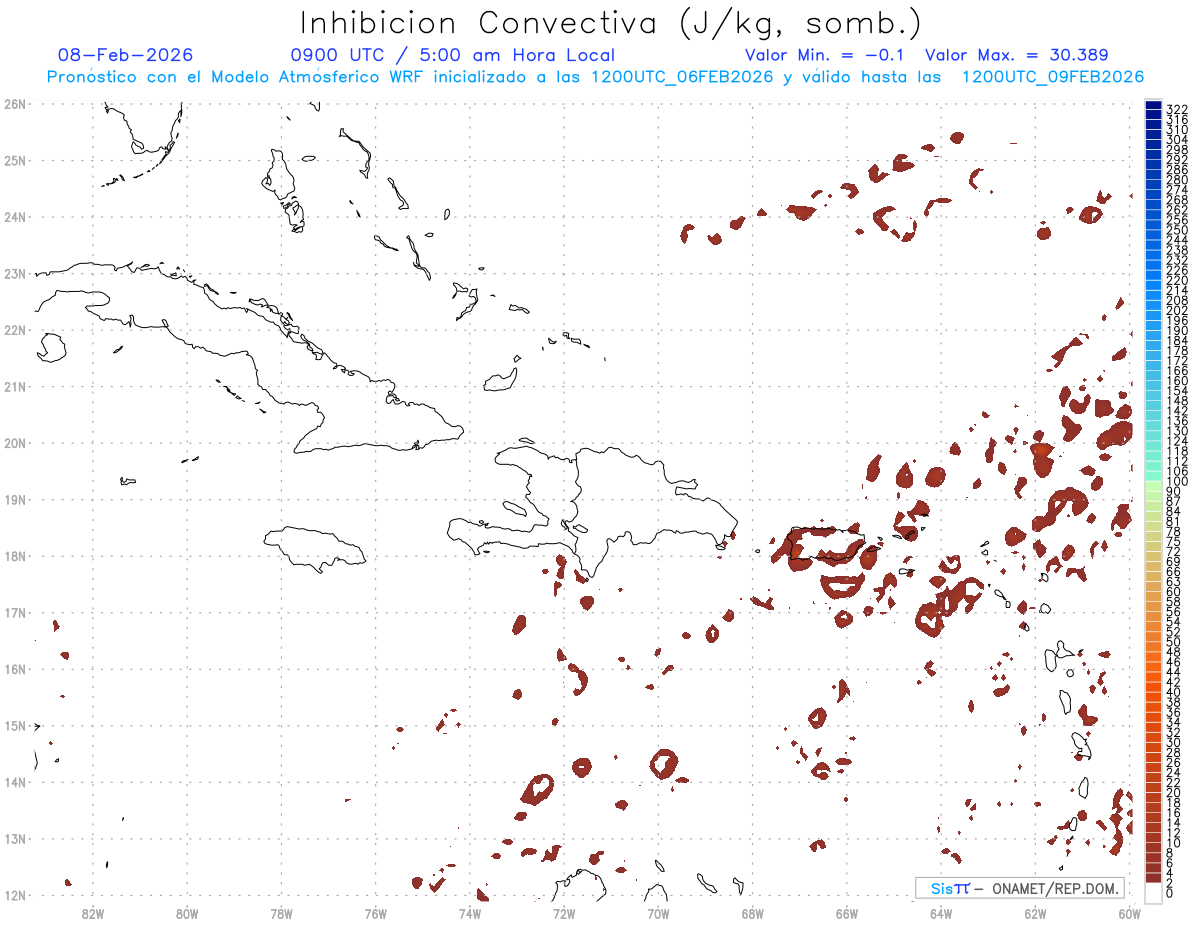Screen dimensions: 1200x927
Task: Click the 16N latitude label
Action: point(14,669)
